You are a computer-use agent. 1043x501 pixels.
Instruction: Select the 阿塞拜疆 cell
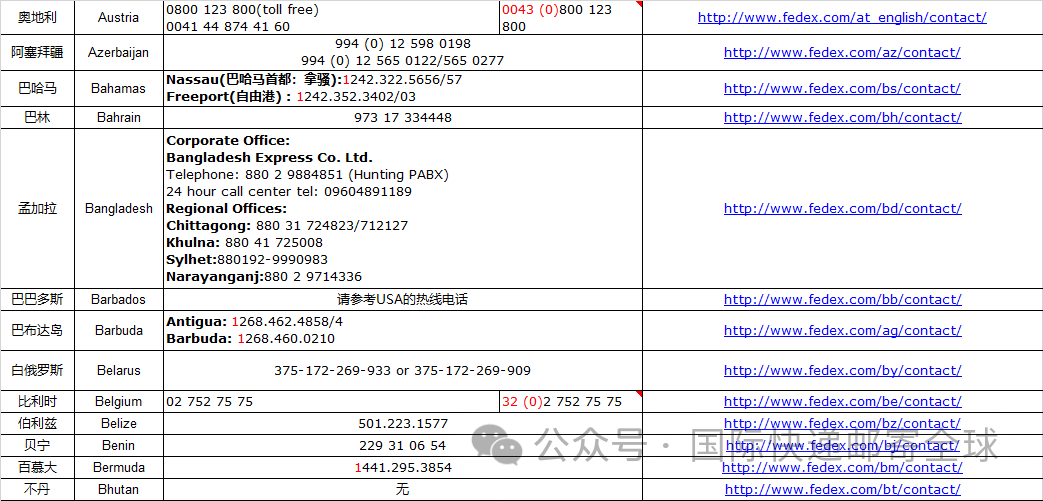tap(37, 53)
